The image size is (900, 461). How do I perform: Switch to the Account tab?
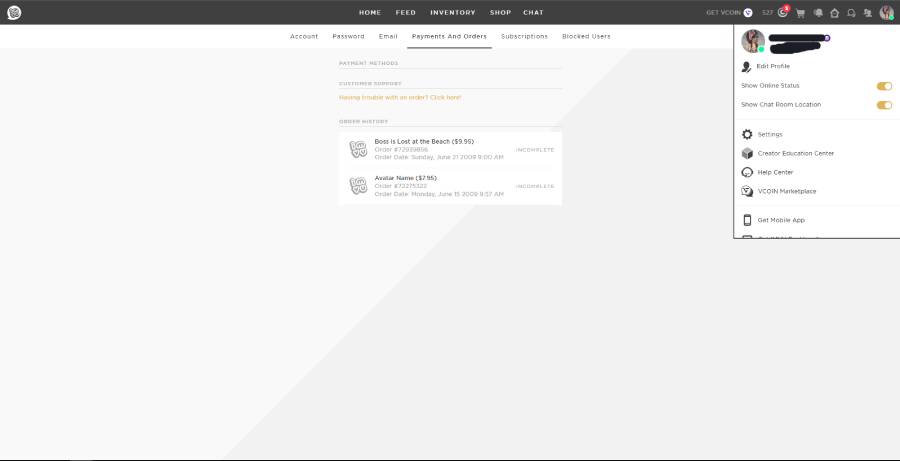(304, 36)
